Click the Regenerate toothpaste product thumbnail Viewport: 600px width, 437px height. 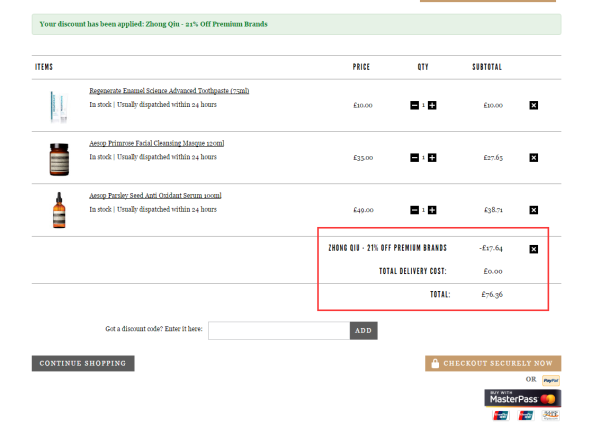tap(59, 106)
